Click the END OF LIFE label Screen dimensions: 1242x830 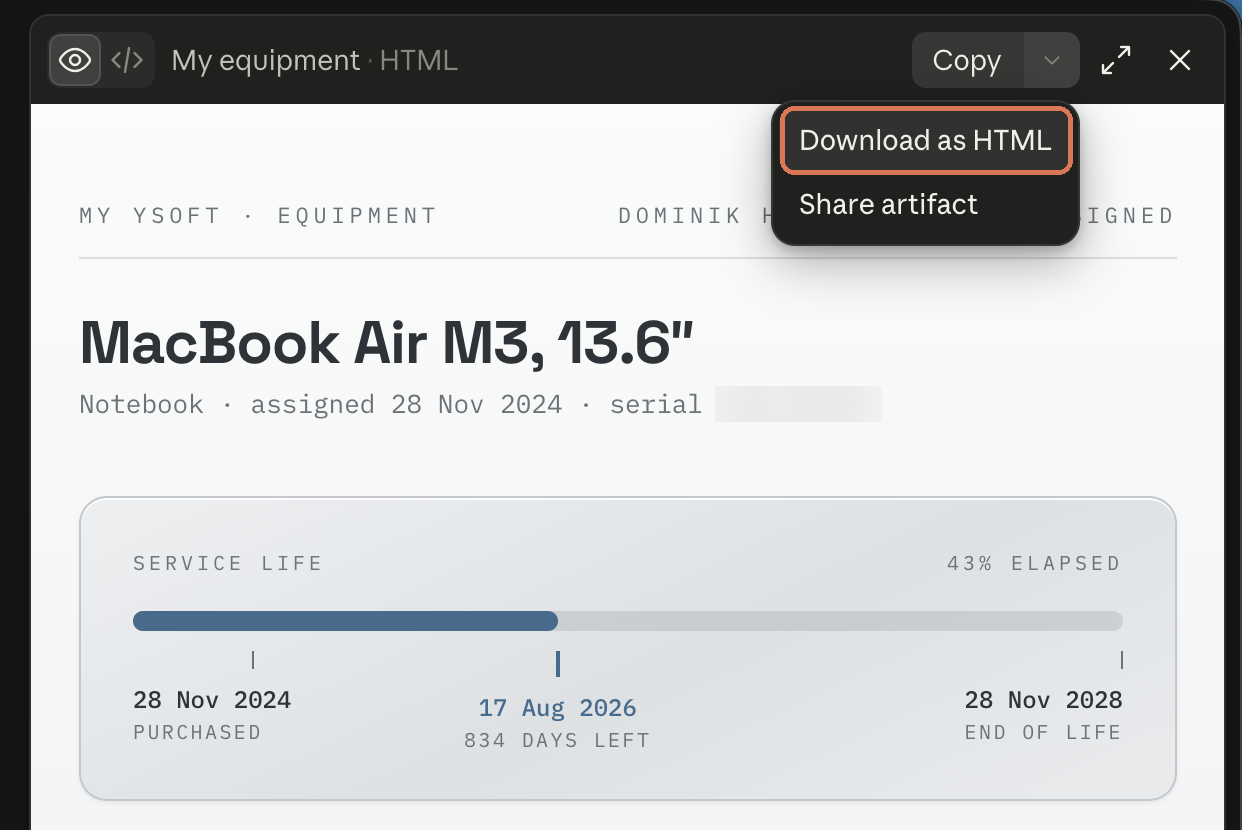tap(1043, 732)
